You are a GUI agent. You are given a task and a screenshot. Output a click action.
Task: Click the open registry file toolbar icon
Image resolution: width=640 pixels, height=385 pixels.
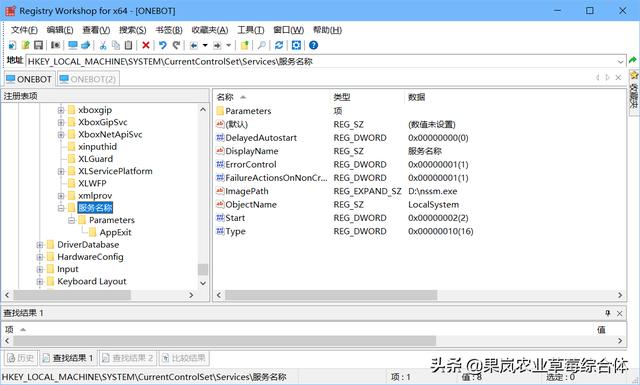[x=25, y=45]
